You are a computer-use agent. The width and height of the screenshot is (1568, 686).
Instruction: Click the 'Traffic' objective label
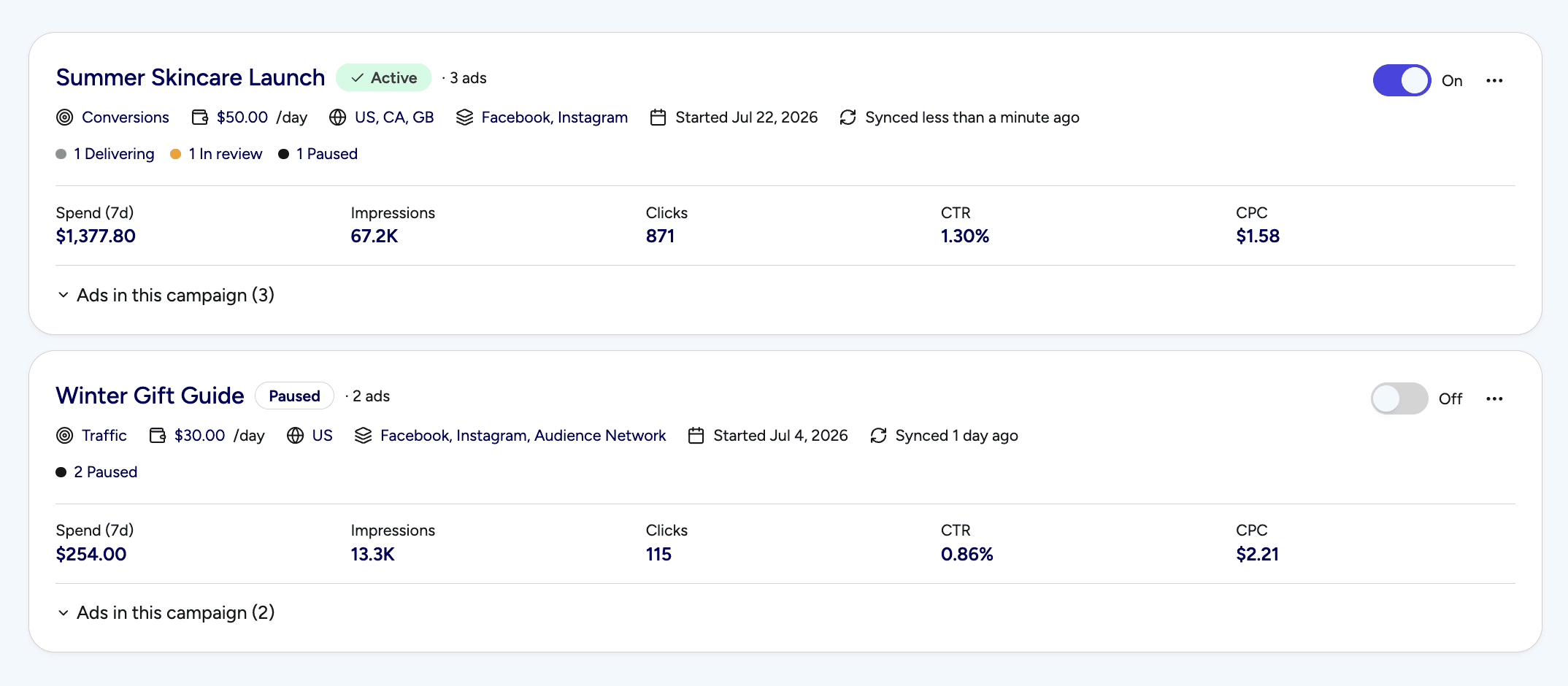tap(104, 436)
